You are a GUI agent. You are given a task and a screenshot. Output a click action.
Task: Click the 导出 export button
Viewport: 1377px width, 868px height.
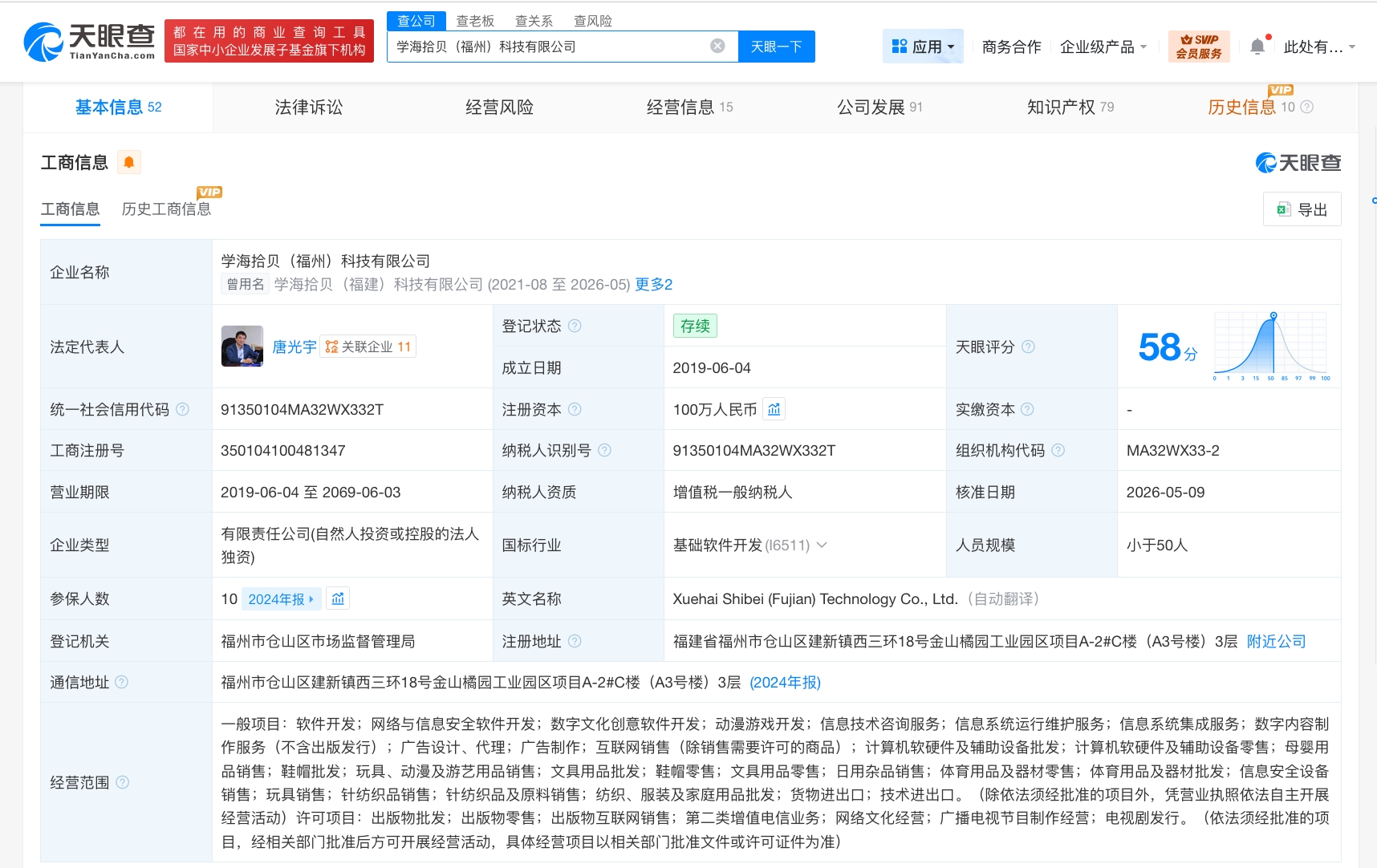click(1302, 209)
